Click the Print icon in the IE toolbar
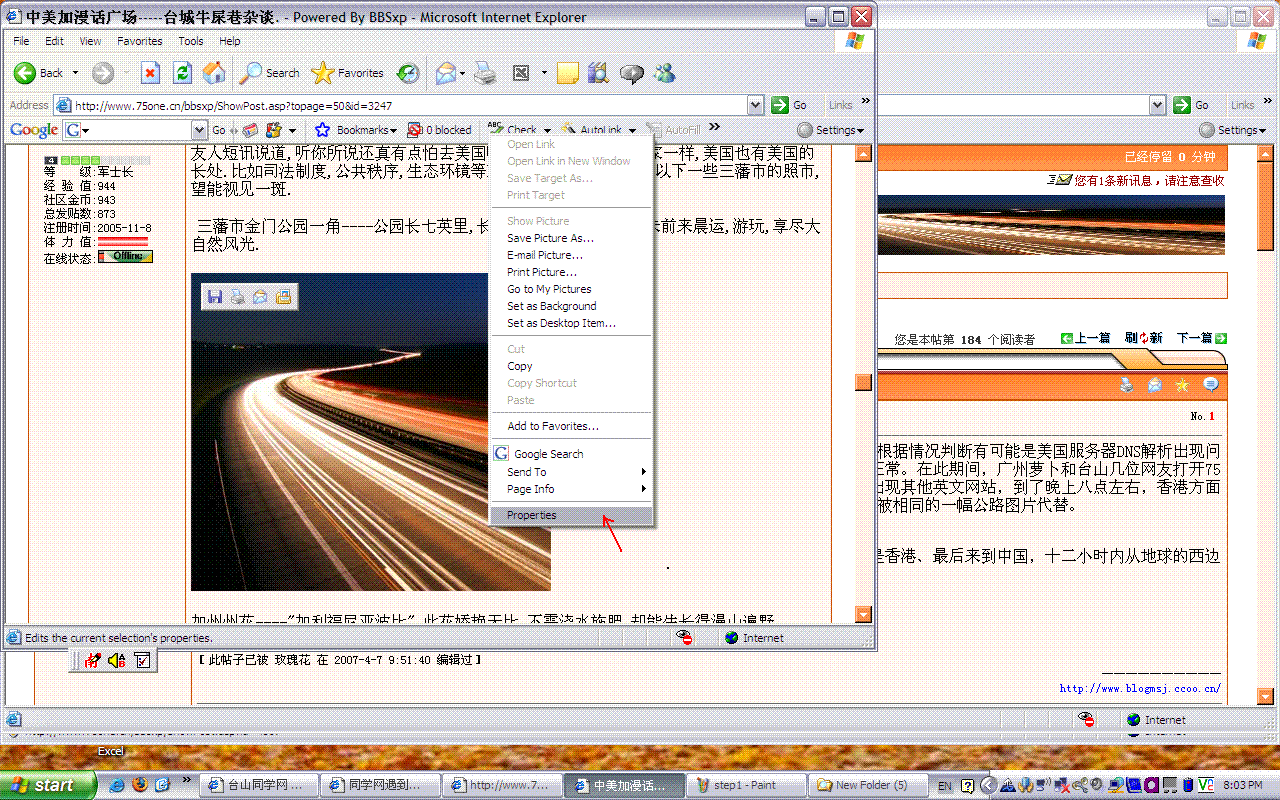 point(485,73)
